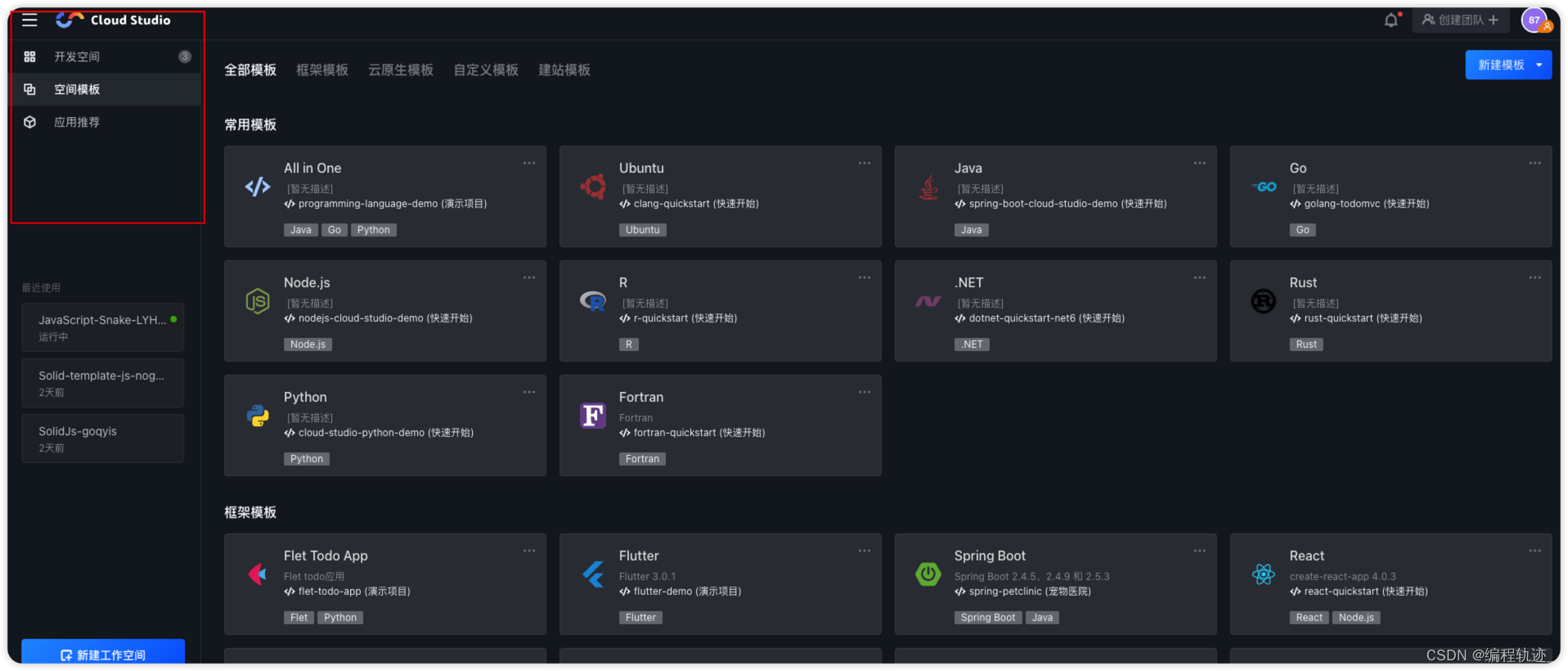
Task: Click the Ubuntu logo icon
Action: 593,187
